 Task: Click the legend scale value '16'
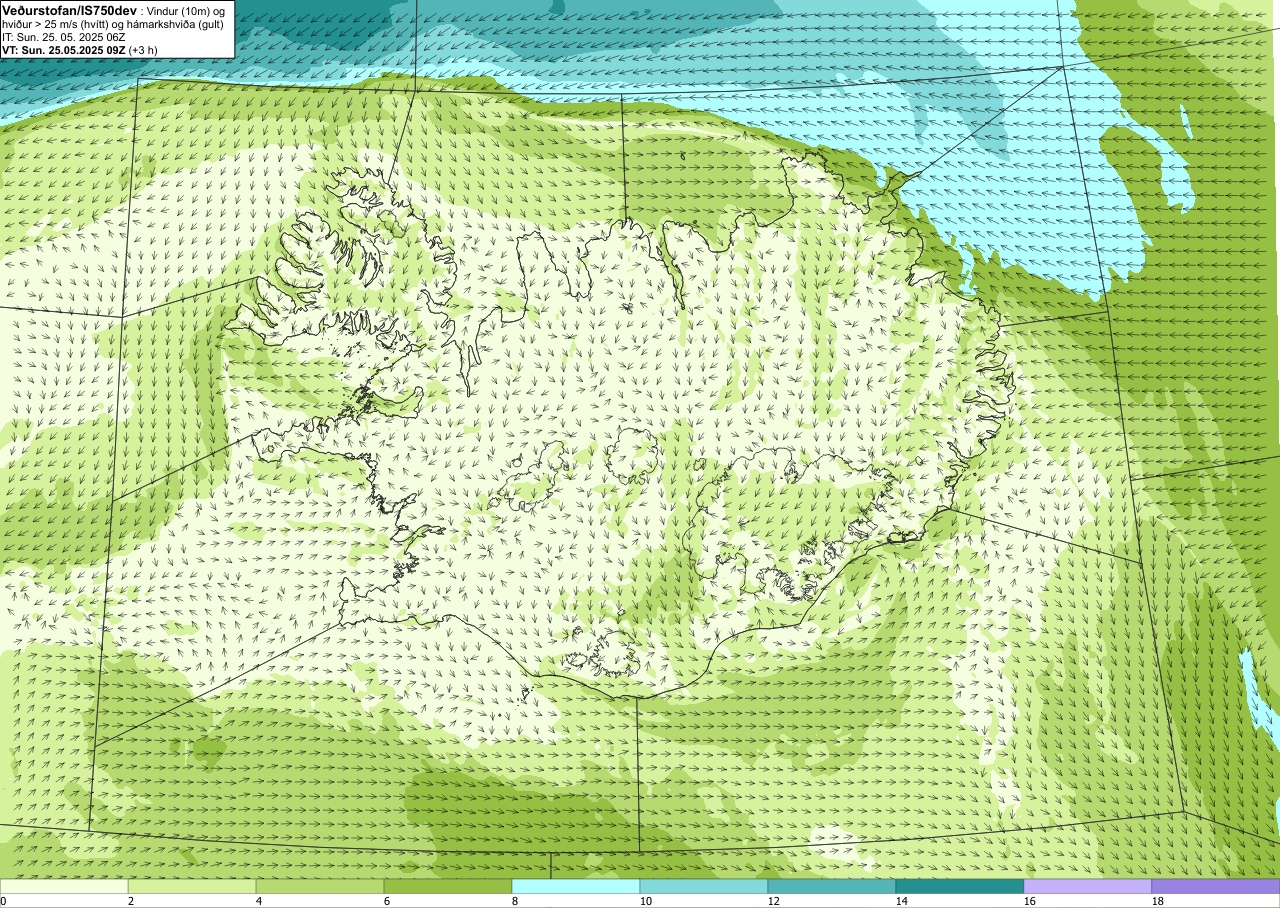pyautogui.click(x=1030, y=901)
